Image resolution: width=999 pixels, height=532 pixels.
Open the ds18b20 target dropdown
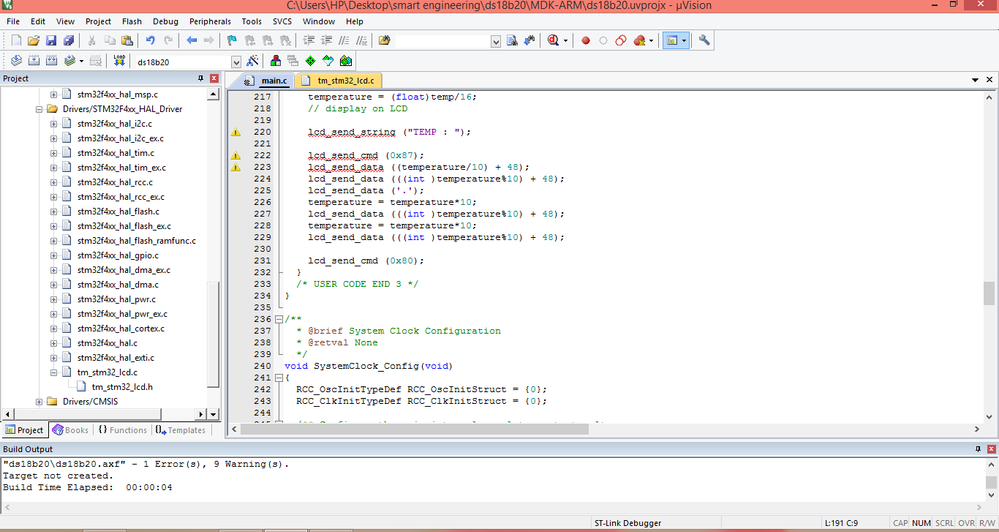point(236,62)
